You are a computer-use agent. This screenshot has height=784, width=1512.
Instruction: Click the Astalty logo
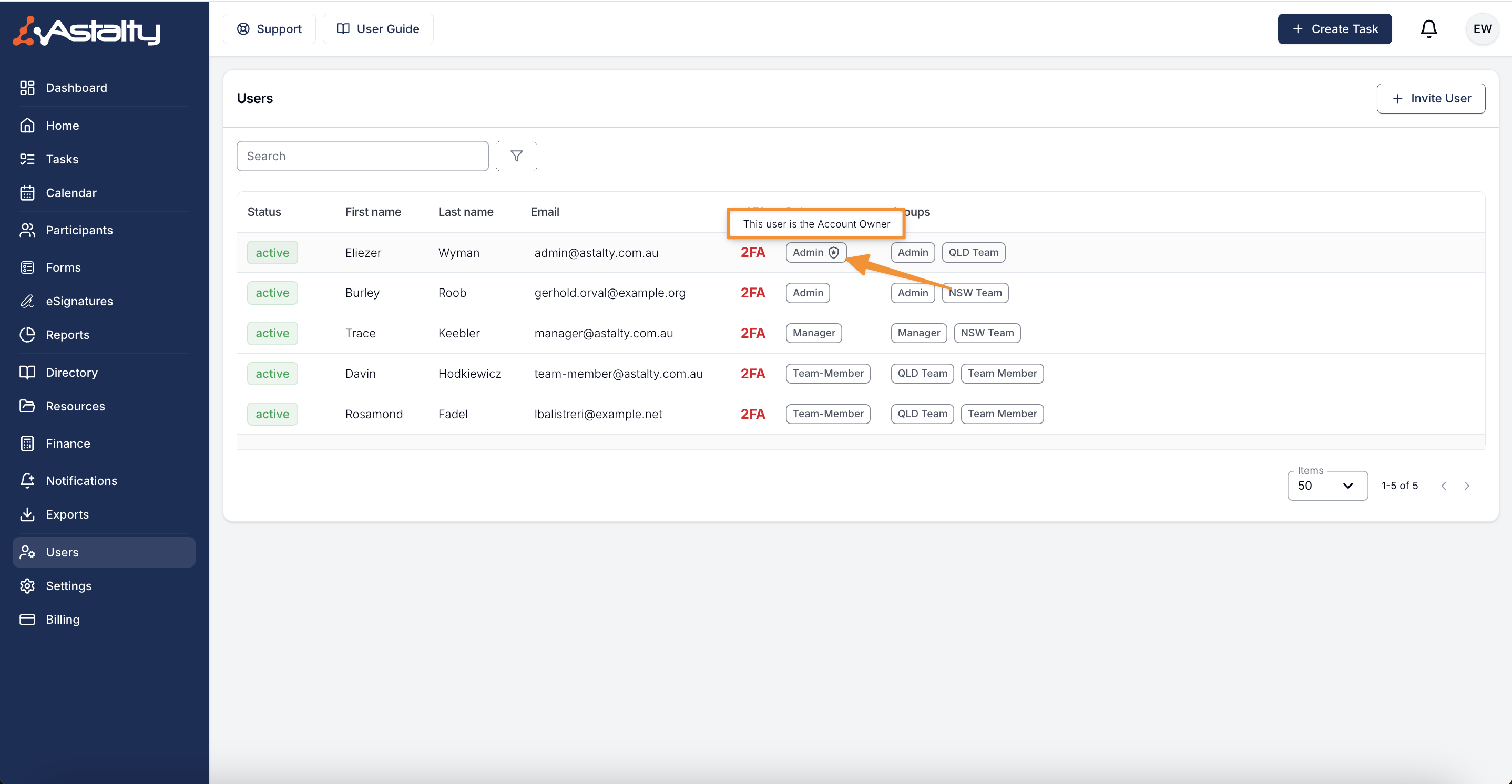87,31
